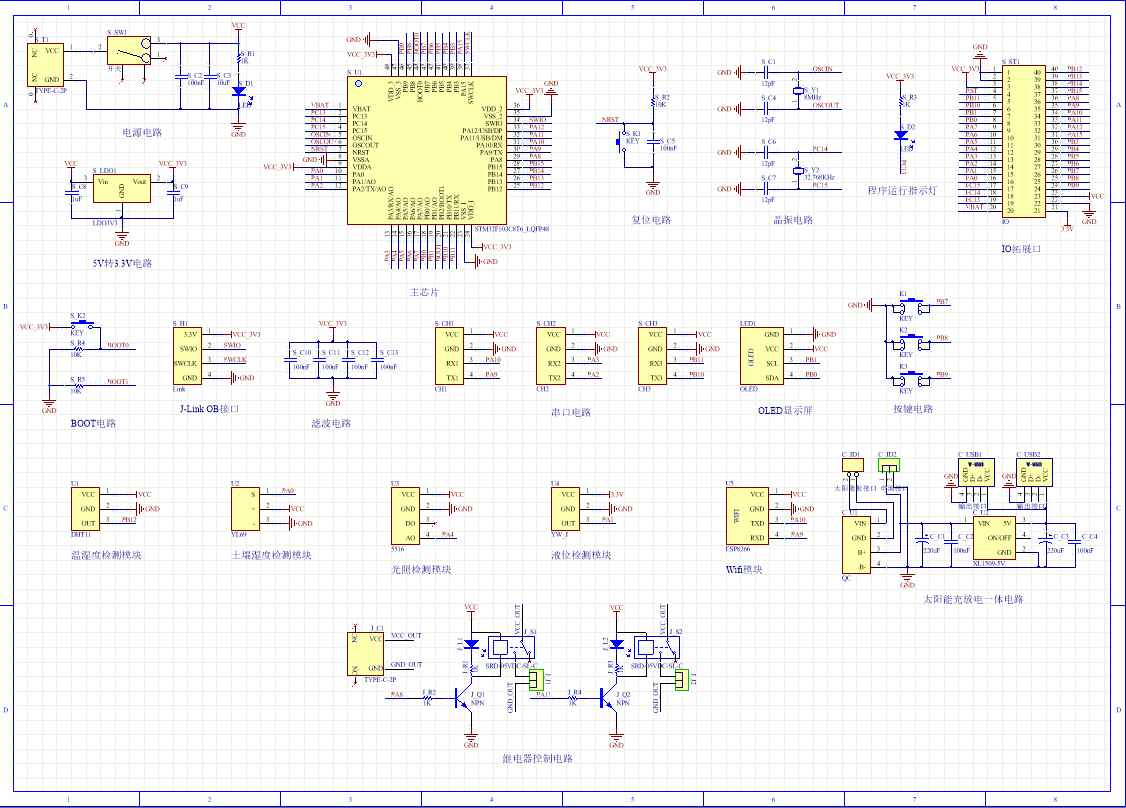
Task: Click the 按键电路 label
Action: (913, 409)
